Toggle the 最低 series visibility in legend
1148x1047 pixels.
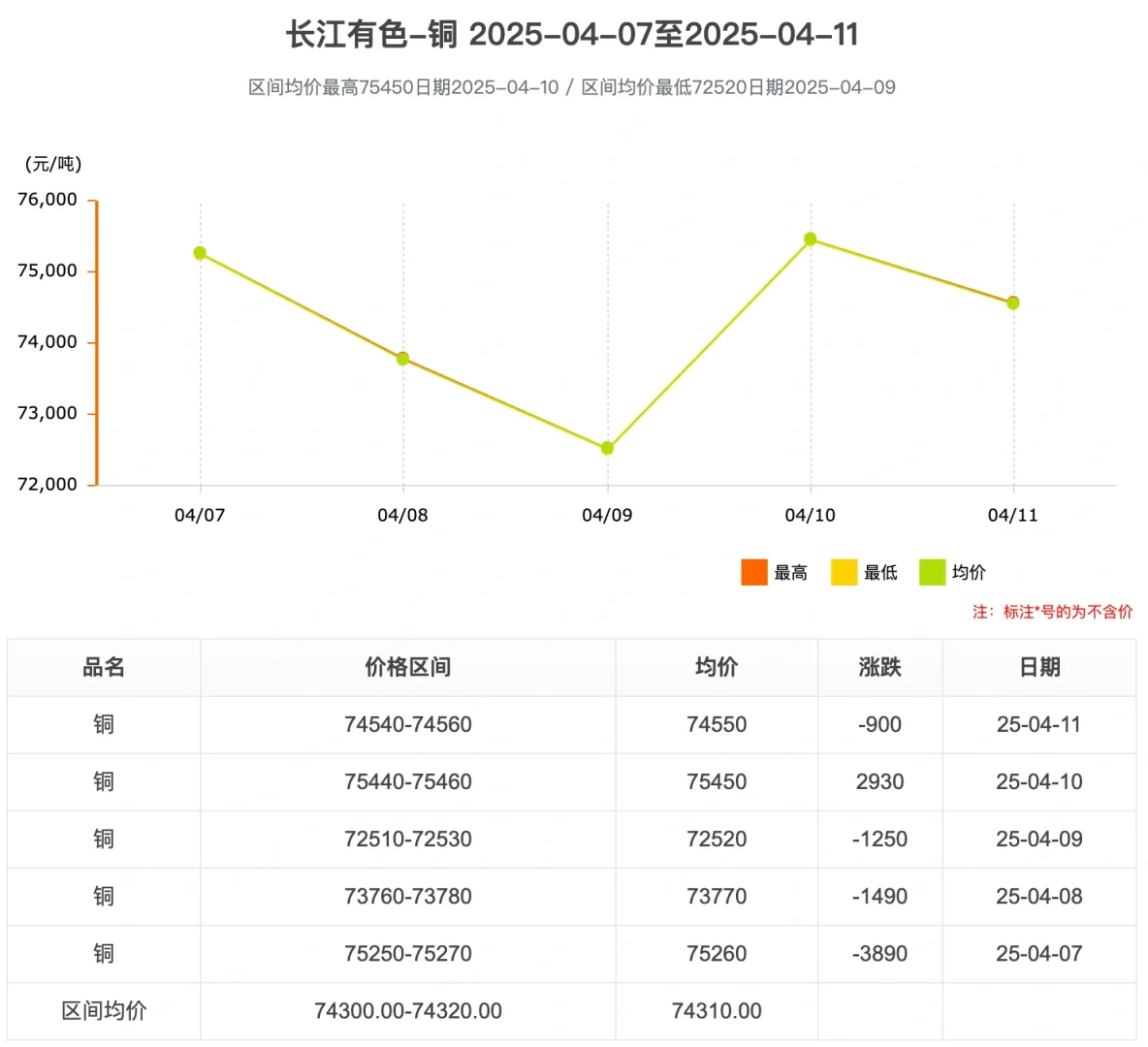(x=862, y=572)
